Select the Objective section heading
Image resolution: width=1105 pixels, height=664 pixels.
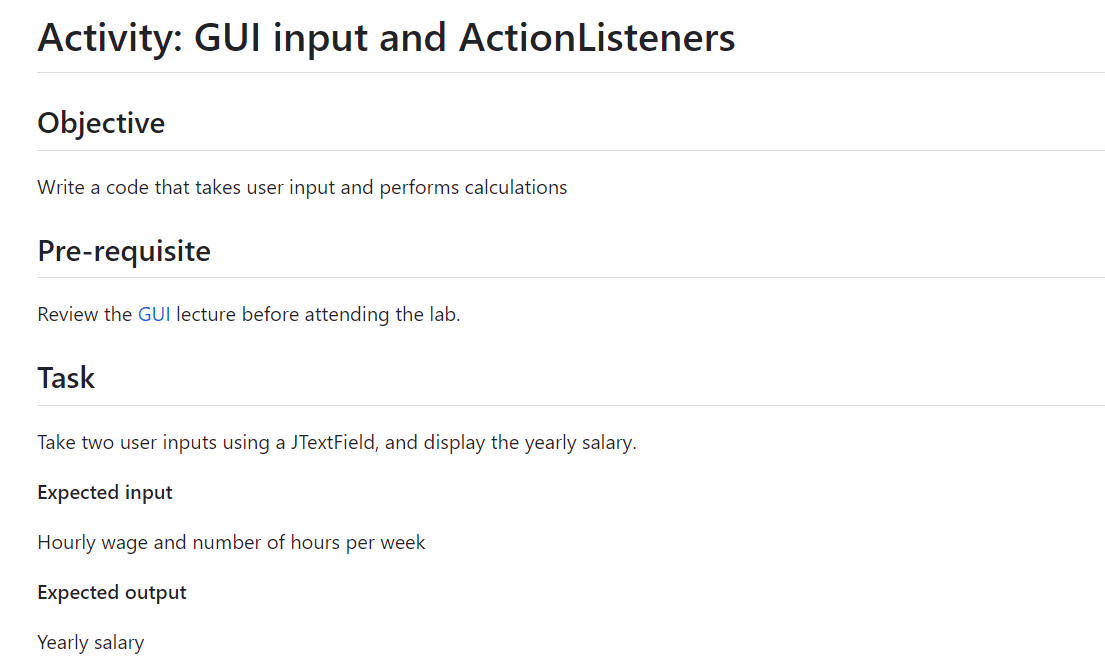101,123
